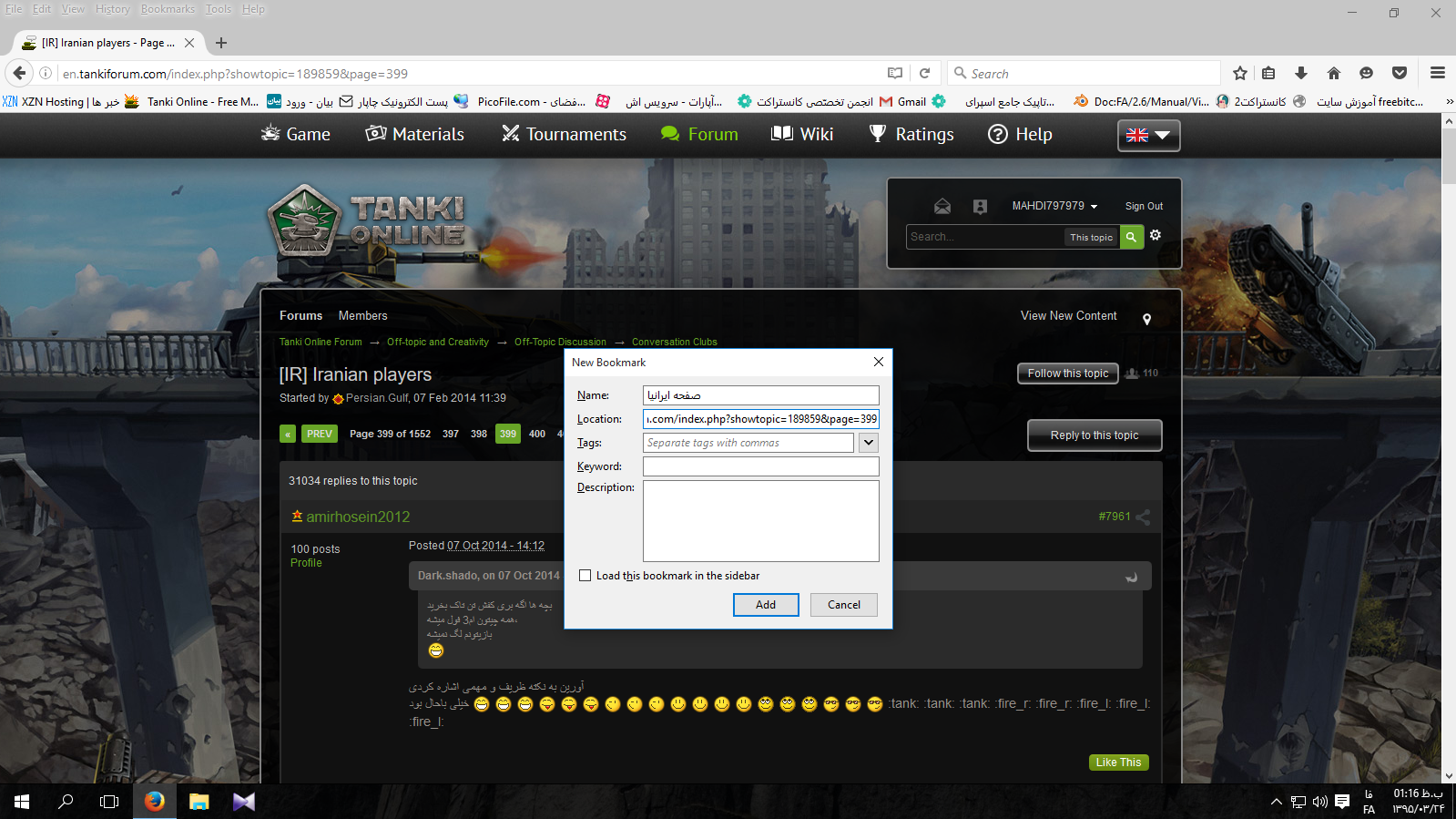Click the bookmark Keyword input field
The width and height of the screenshot is (1456, 819).
tap(760, 466)
